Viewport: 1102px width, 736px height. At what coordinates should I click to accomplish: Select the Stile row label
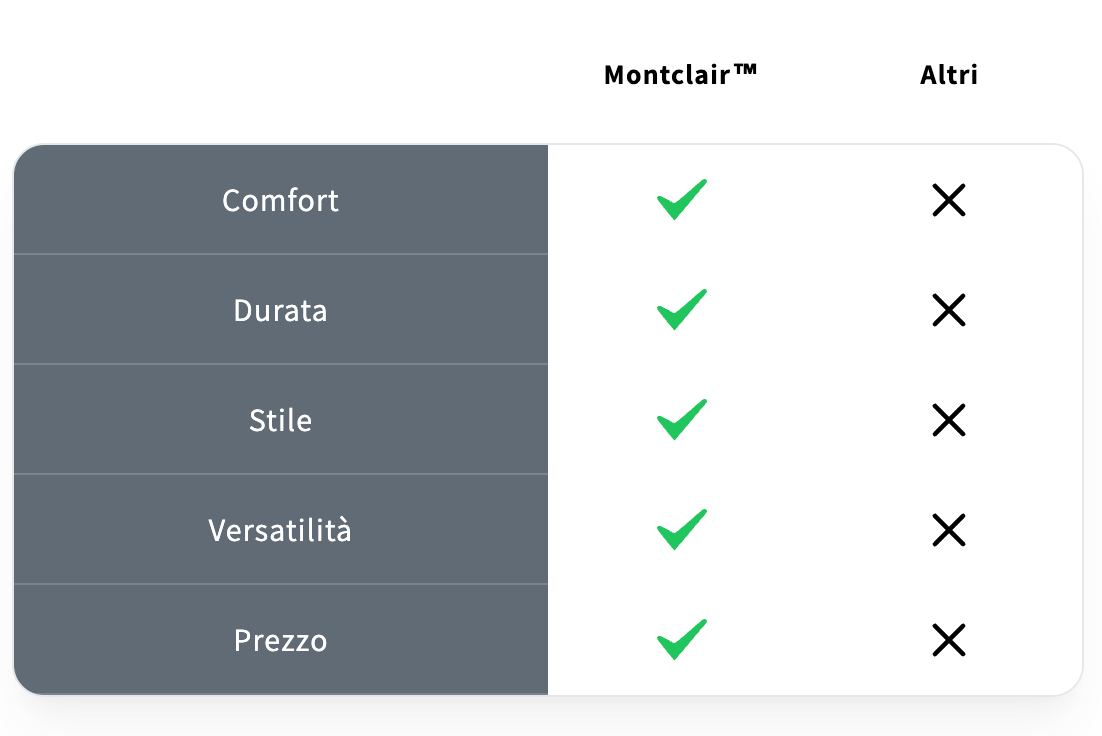280,421
